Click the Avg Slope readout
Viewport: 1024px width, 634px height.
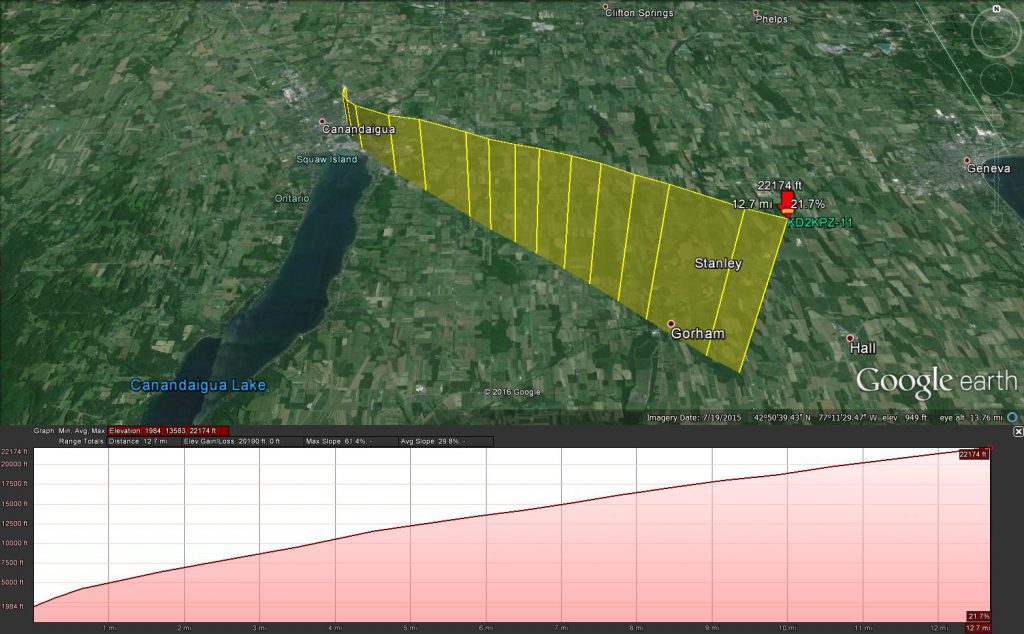click(430, 440)
